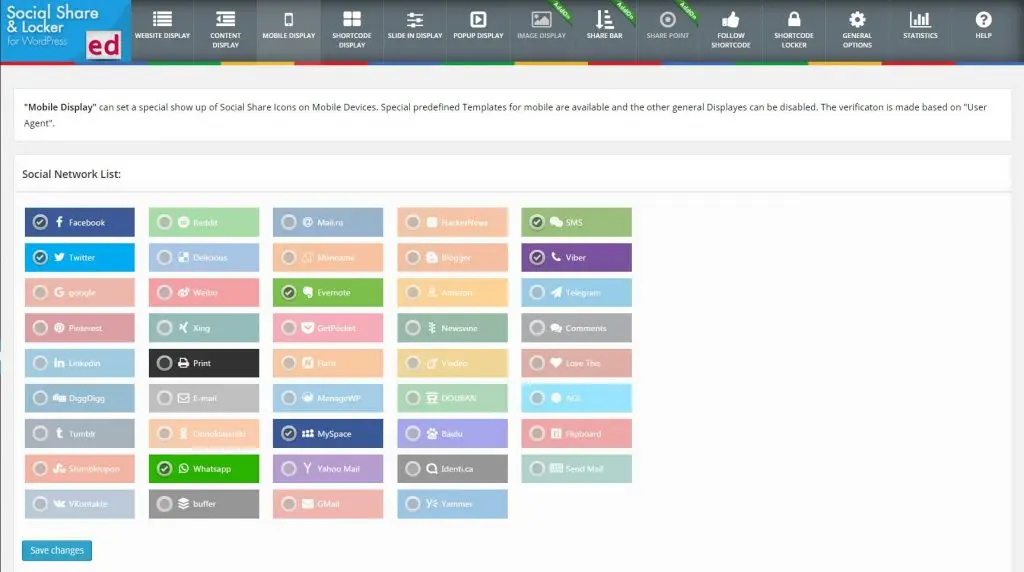Disable the Whatsapp network checkbox
Image resolution: width=1024 pixels, height=572 pixels.
coord(165,469)
